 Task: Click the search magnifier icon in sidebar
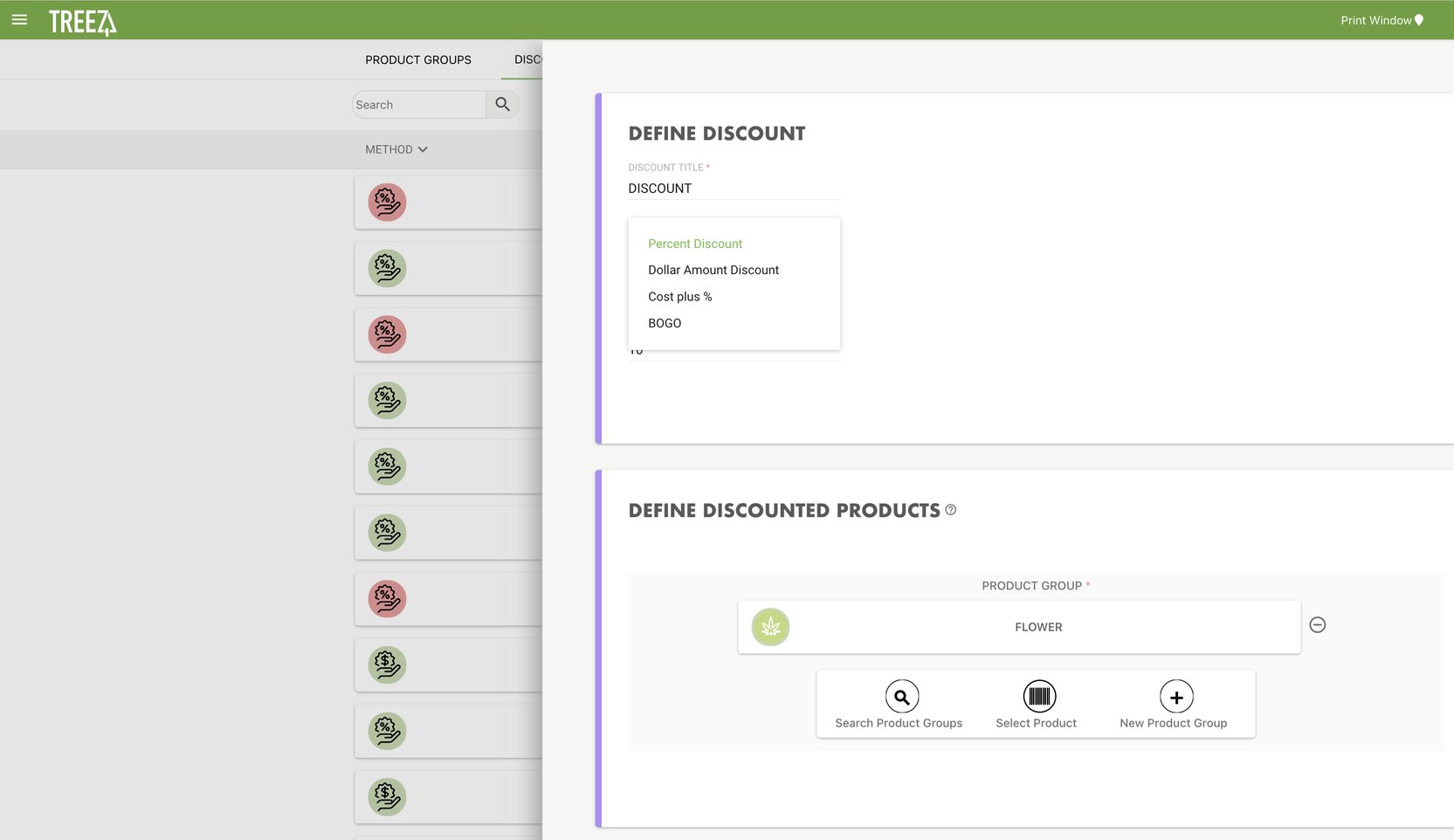pyautogui.click(x=503, y=104)
